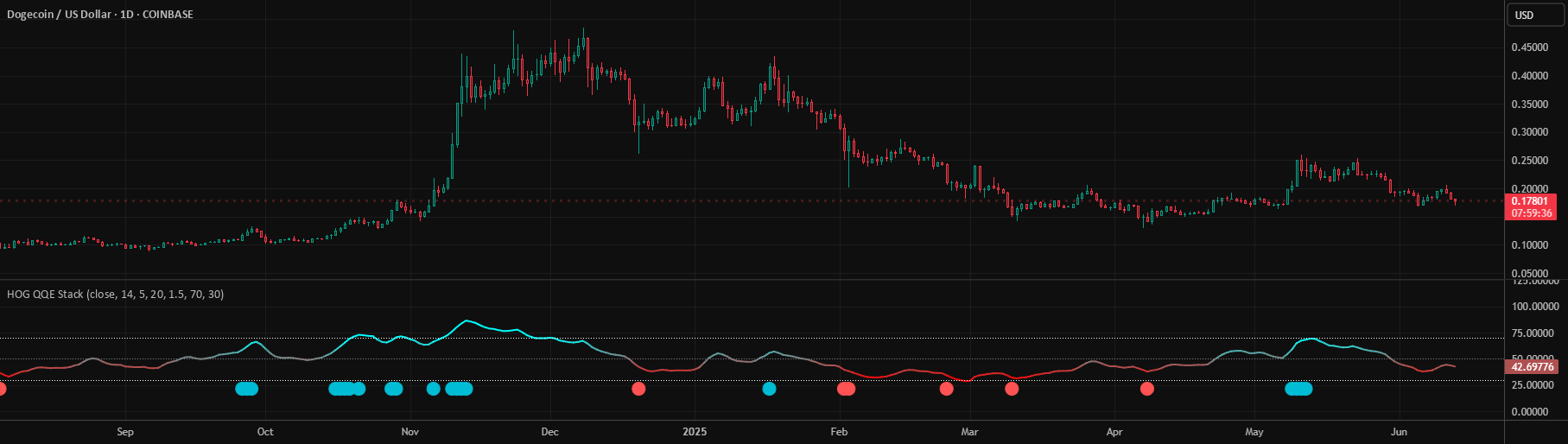Select the red signal dot in early April
The height and width of the screenshot is (444, 1568).
point(1146,389)
